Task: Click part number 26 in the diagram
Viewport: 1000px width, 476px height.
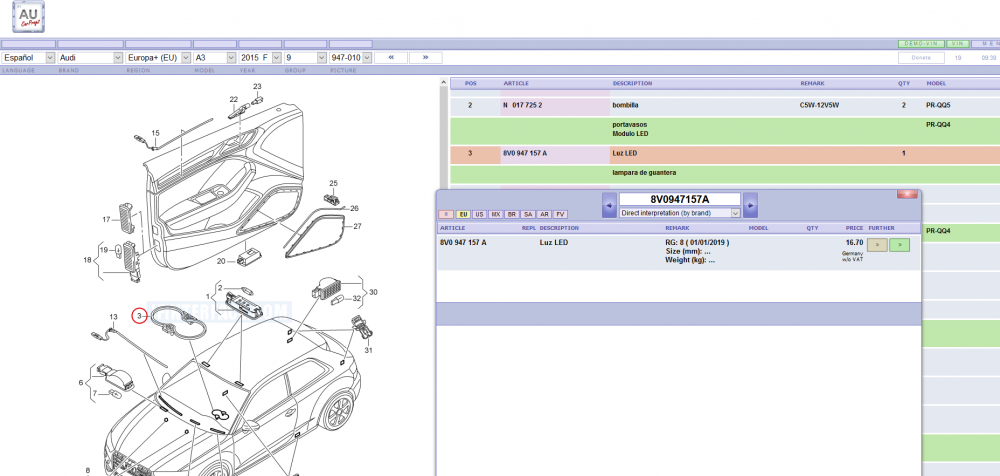Action: pos(355,208)
